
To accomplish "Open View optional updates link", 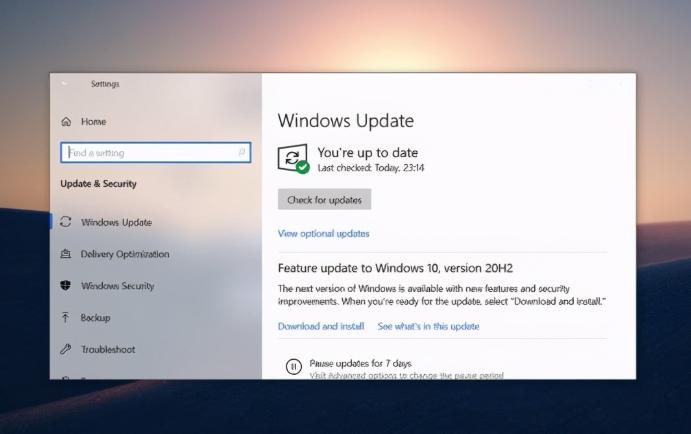I will pos(323,234).
